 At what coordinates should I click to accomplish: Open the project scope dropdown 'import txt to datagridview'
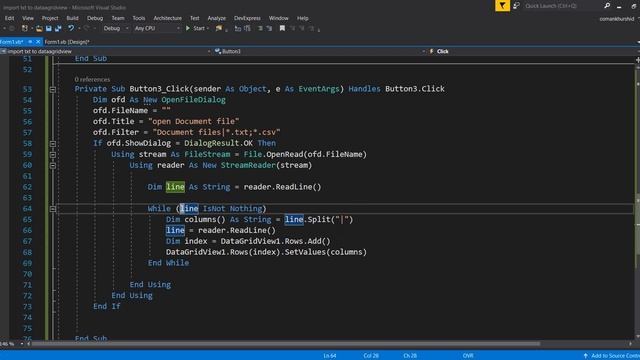105,51
